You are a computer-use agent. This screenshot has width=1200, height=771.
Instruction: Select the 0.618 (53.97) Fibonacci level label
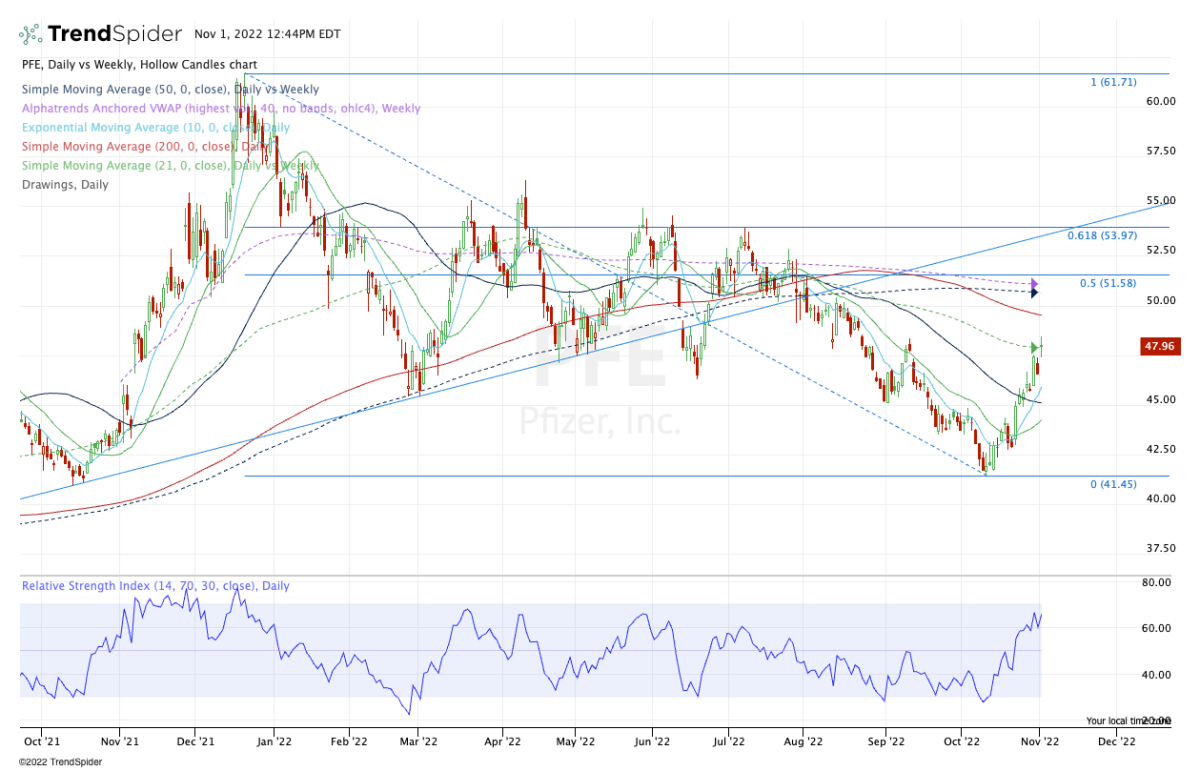[1101, 235]
